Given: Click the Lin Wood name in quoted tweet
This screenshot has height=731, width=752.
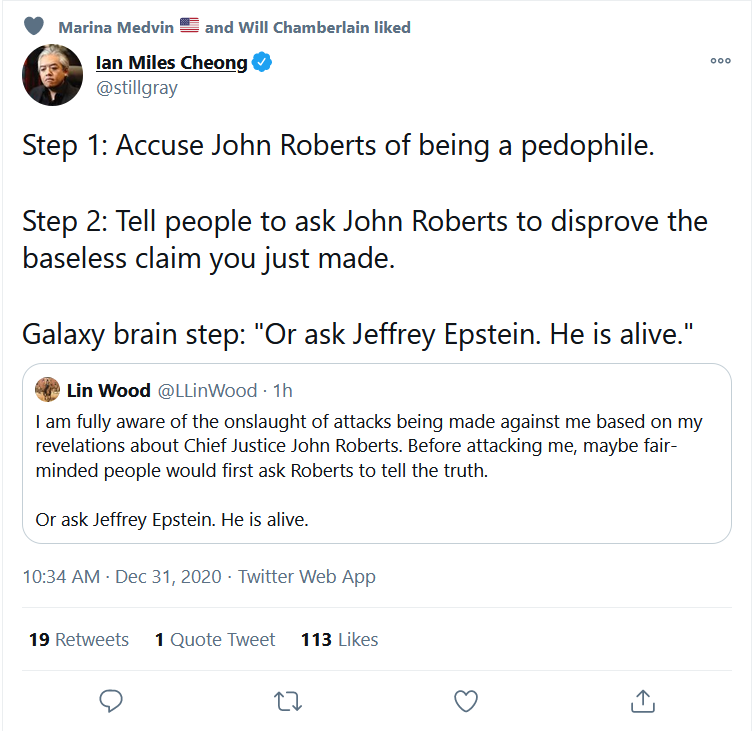Looking at the screenshot, I should click(109, 390).
